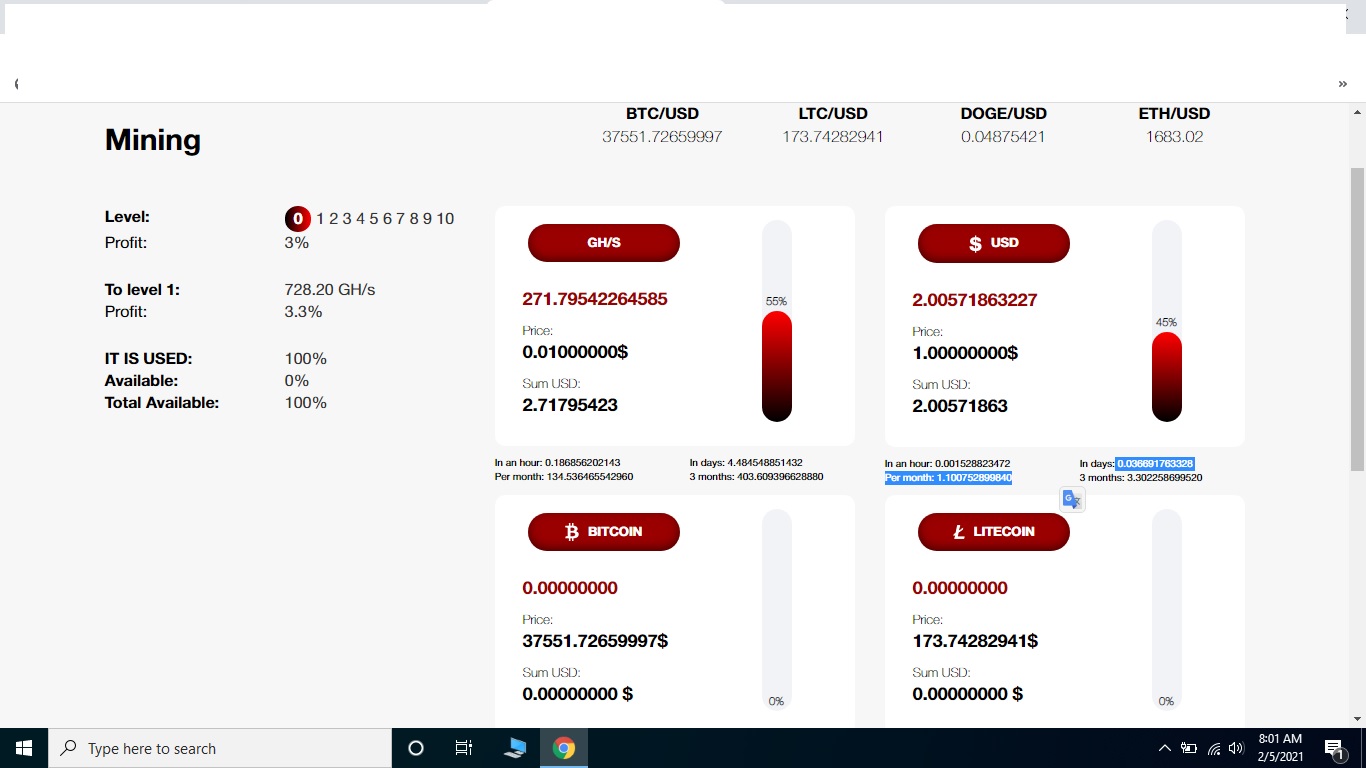Select level 8
This screenshot has width=1366, height=768.
pyautogui.click(x=414, y=218)
